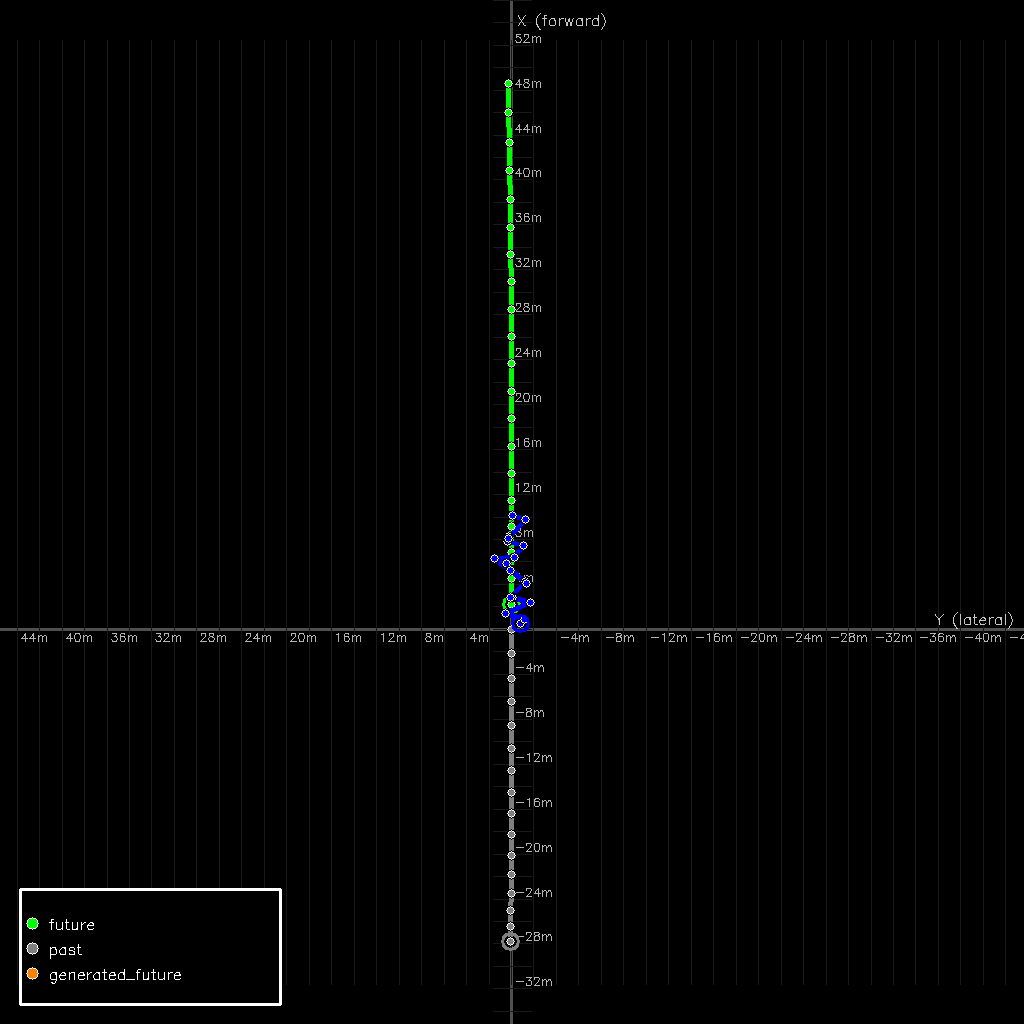Viewport: 1024px width, 1024px height.
Task: Click "44m" on the Y (lateral) axis
Action: coord(34,638)
